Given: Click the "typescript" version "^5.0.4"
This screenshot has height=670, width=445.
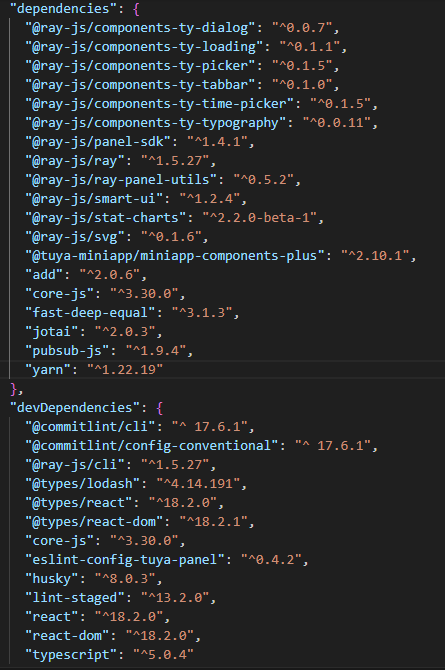Looking at the screenshot, I should pyautogui.click(x=163, y=655).
